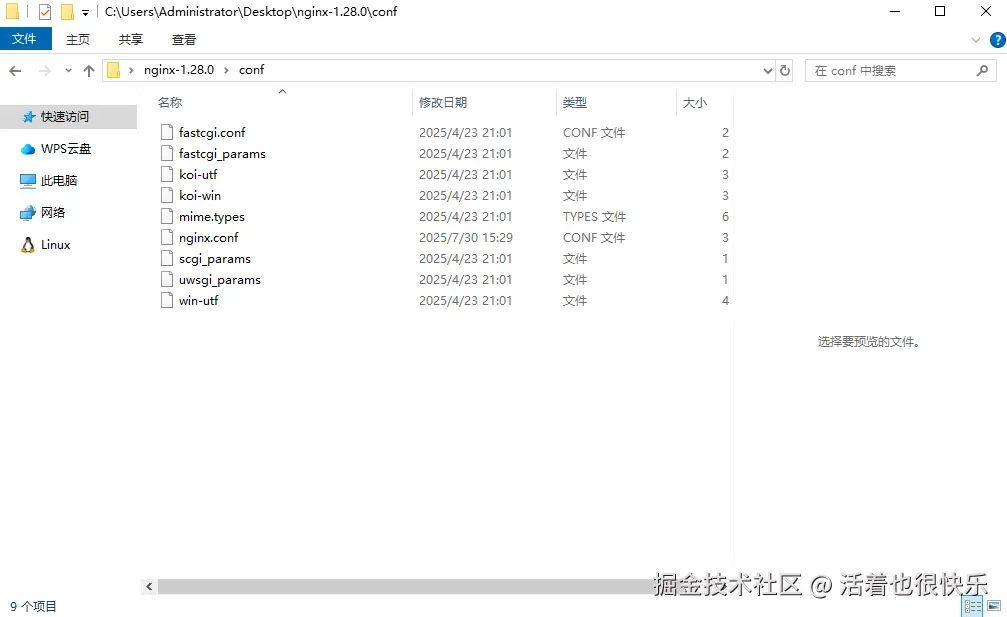Go up to the parent nginx-1.28.0 folder
Viewport: 1007px width, 617px height.
pos(88,70)
